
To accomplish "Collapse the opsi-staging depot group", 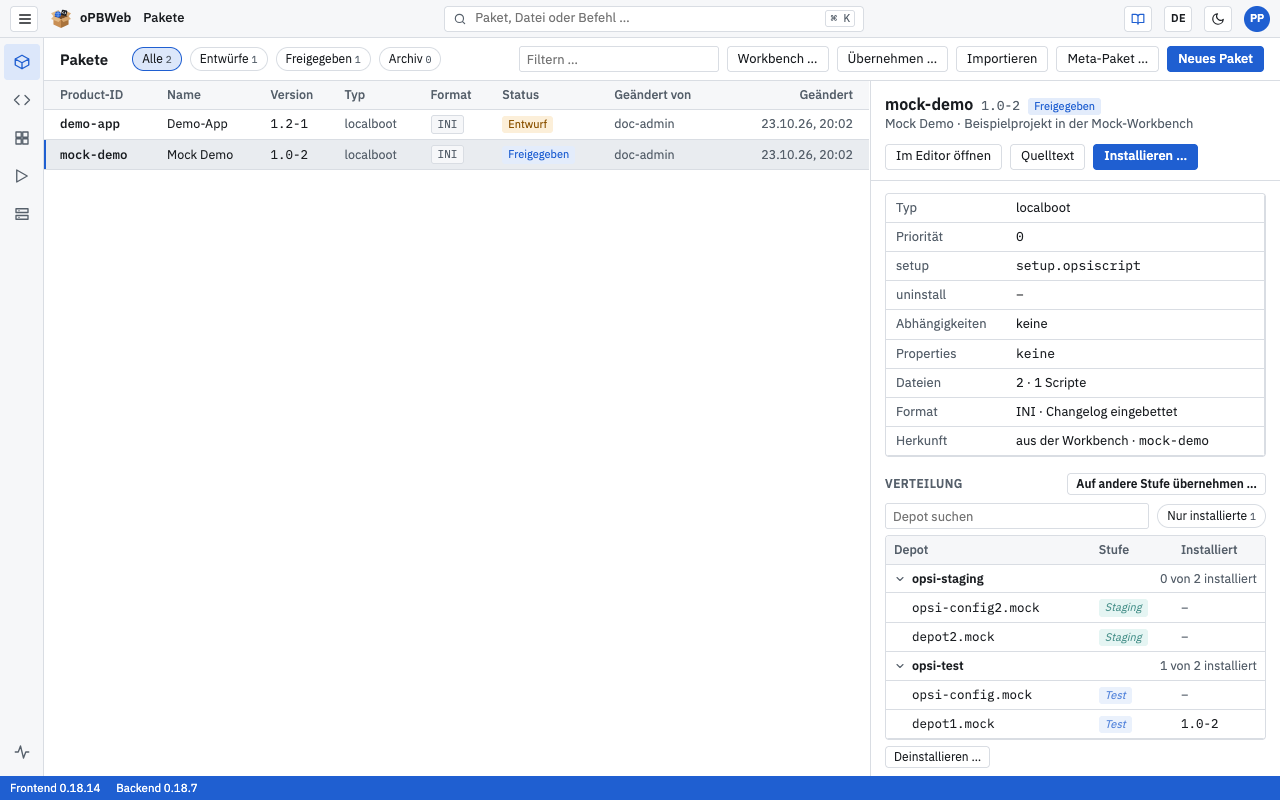I will pyautogui.click(x=900, y=579).
